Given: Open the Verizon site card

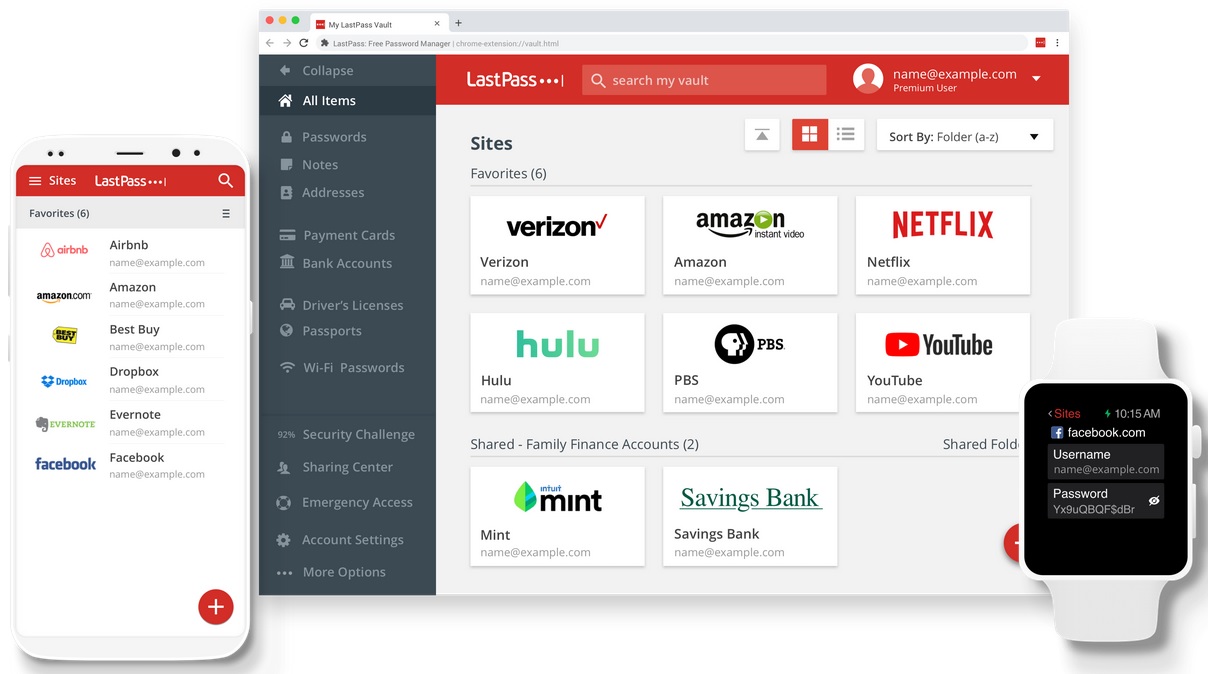Looking at the screenshot, I should (x=558, y=245).
